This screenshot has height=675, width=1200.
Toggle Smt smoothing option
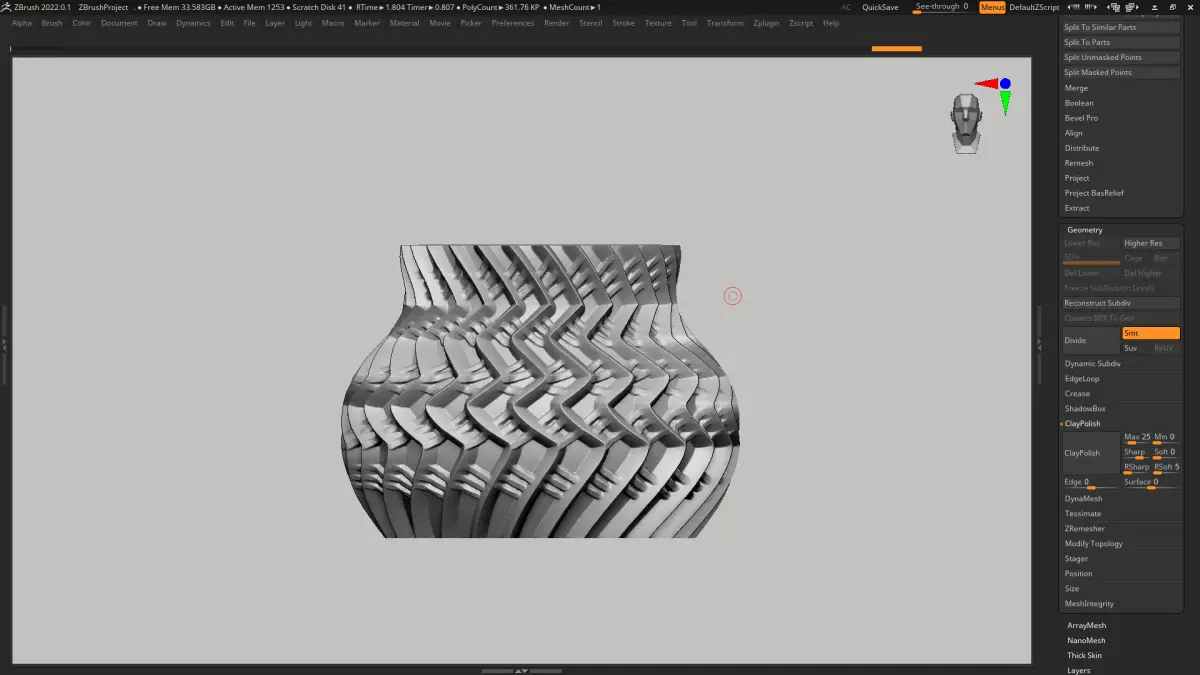tap(1150, 333)
